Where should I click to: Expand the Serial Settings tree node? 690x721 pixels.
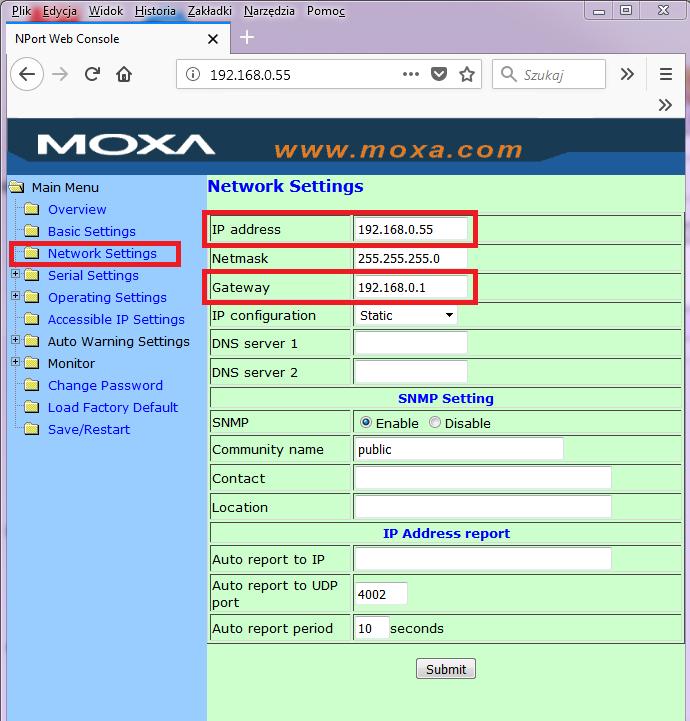tap(16, 274)
